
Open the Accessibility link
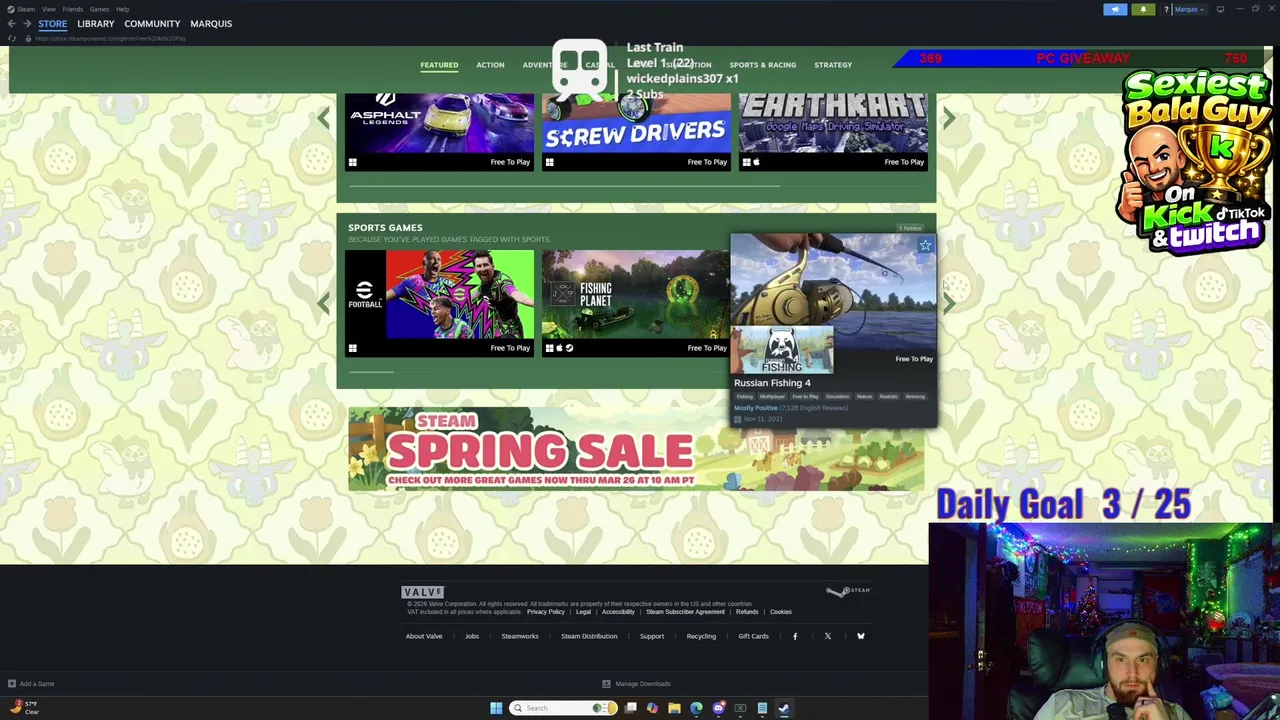pyautogui.click(x=618, y=612)
